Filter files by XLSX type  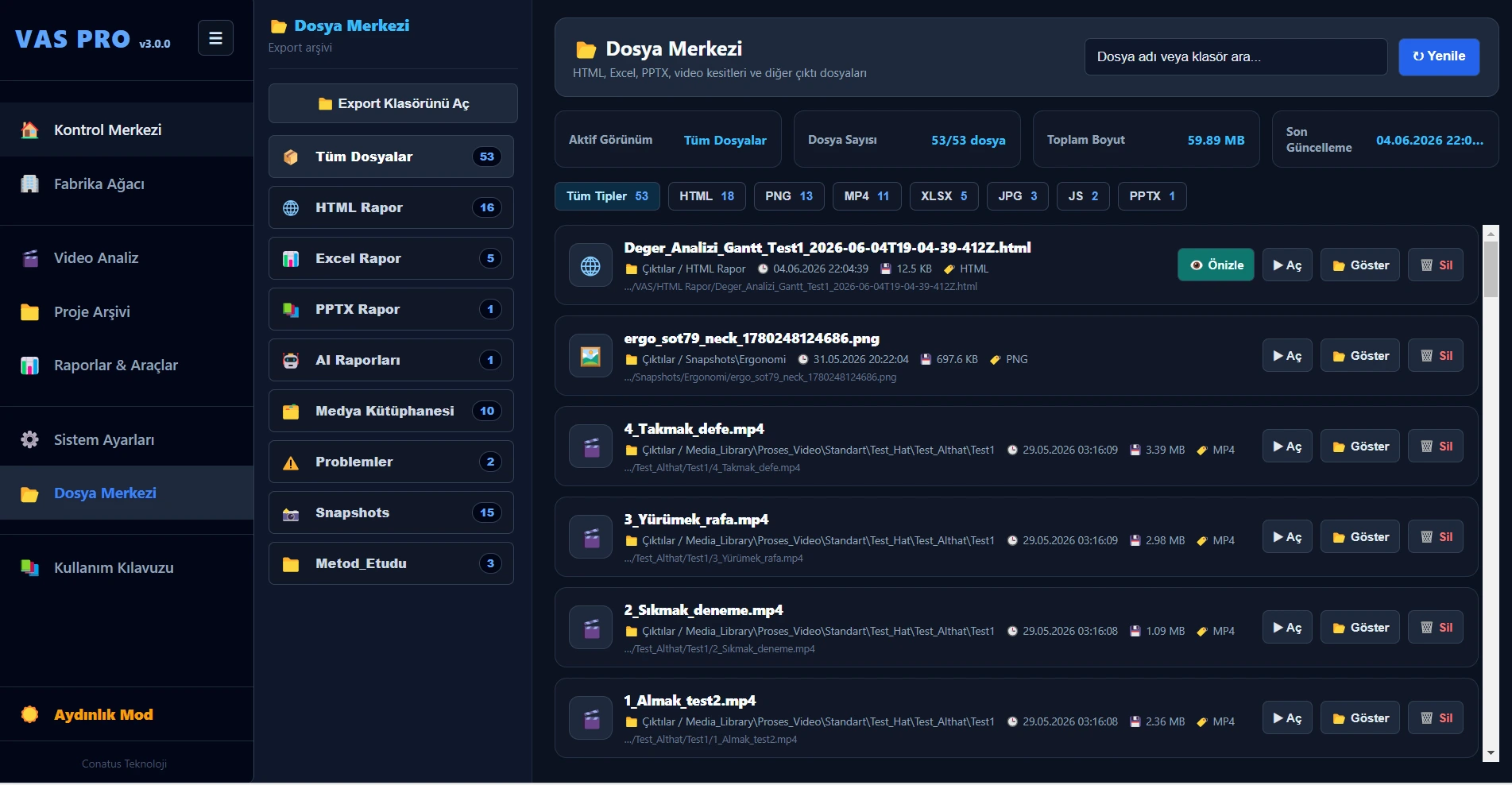pyautogui.click(x=944, y=196)
